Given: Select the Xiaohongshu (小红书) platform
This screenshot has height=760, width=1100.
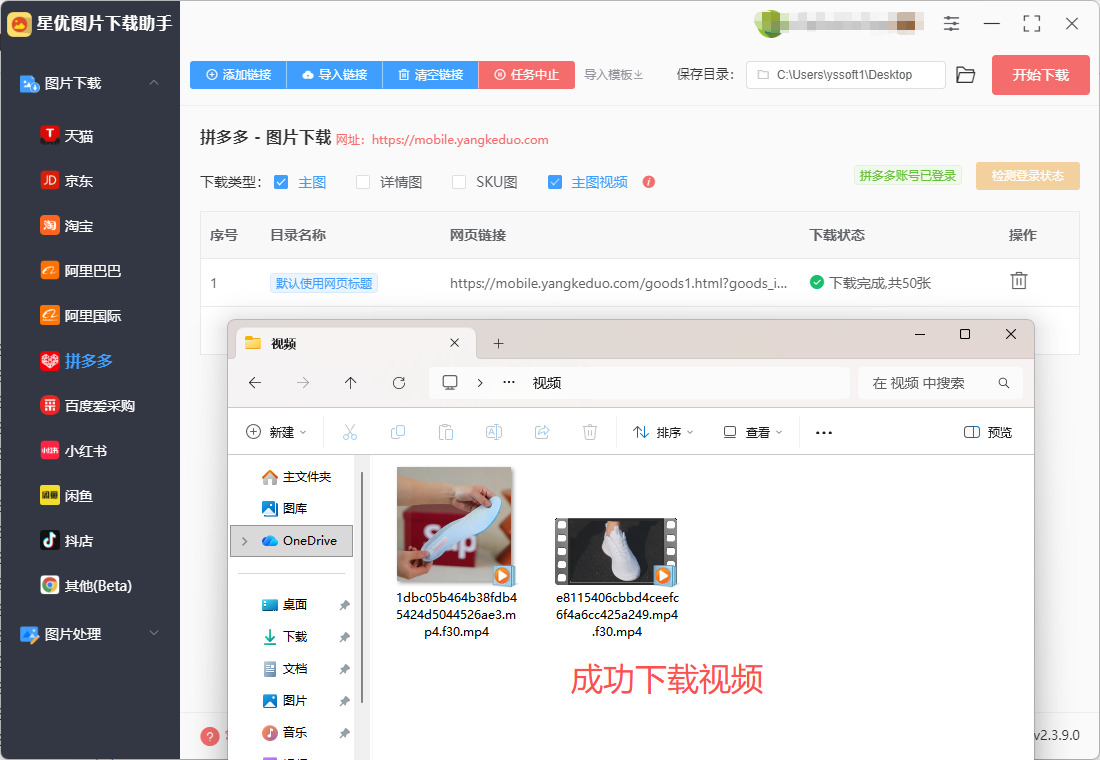Looking at the screenshot, I should (74, 451).
